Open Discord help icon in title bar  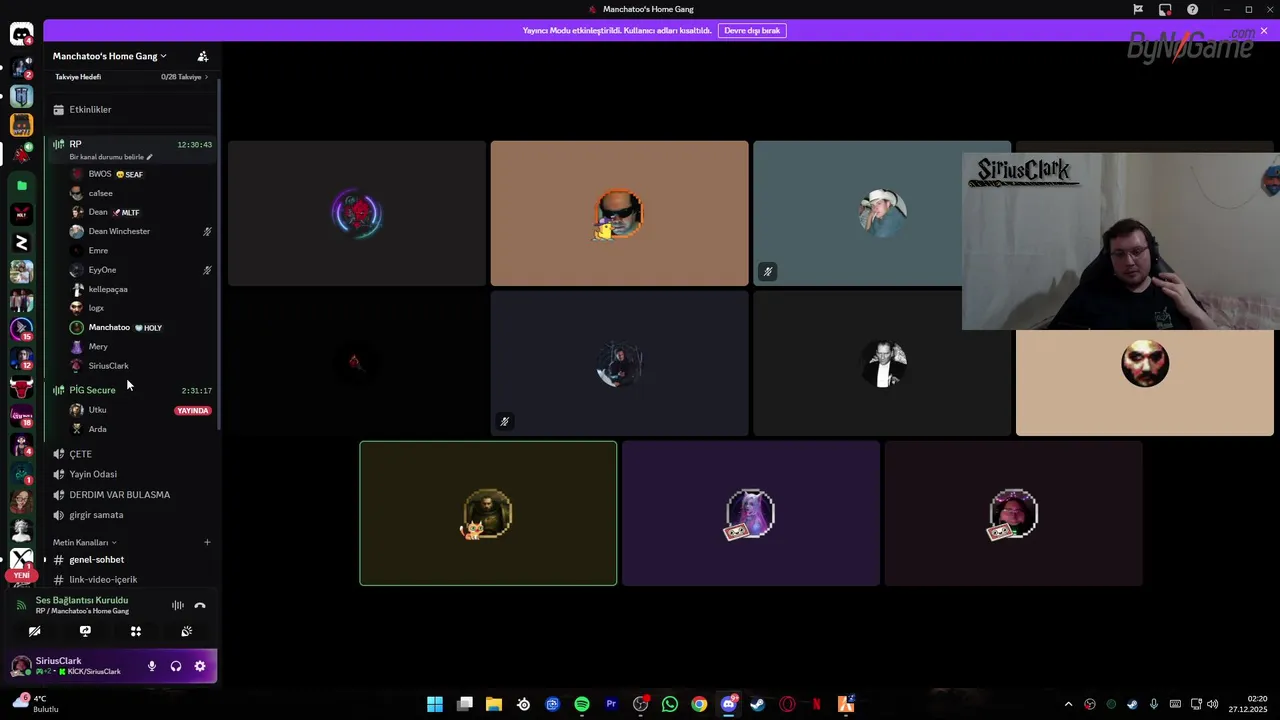click(1192, 9)
